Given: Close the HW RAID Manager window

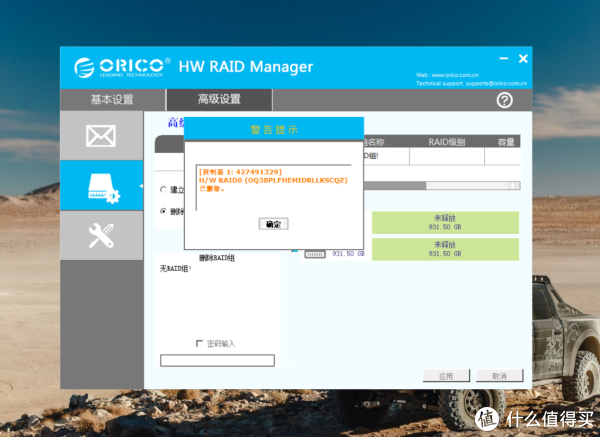Looking at the screenshot, I should [x=522, y=60].
